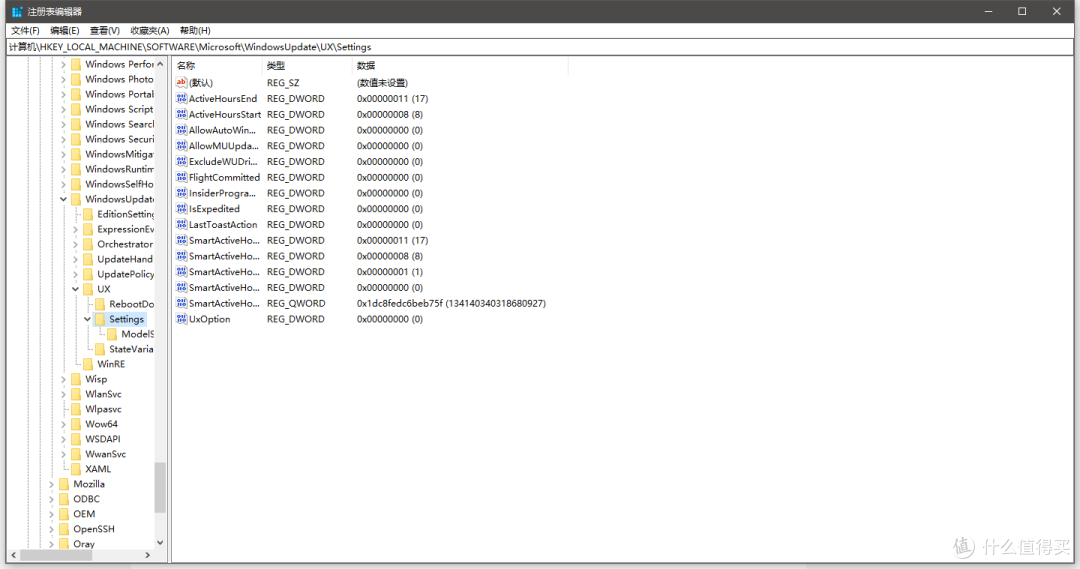Screen dimensions: 1080x569
Task: Open the 编辑(E) menu
Action: pyautogui.click(x=64, y=30)
